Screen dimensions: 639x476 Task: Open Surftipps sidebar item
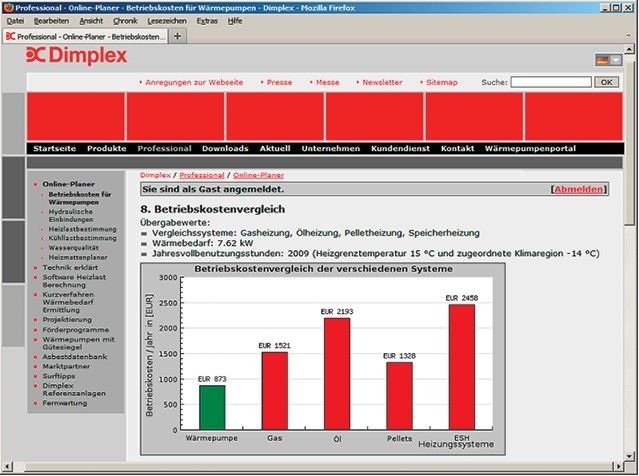point(59,376)
